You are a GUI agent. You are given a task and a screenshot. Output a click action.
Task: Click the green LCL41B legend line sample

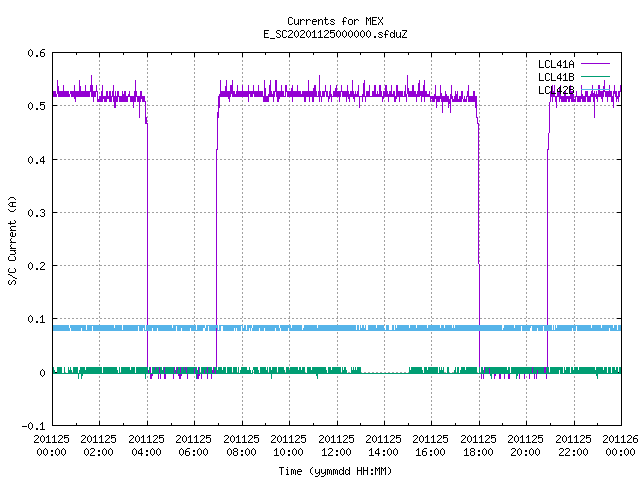coord(595,76)
